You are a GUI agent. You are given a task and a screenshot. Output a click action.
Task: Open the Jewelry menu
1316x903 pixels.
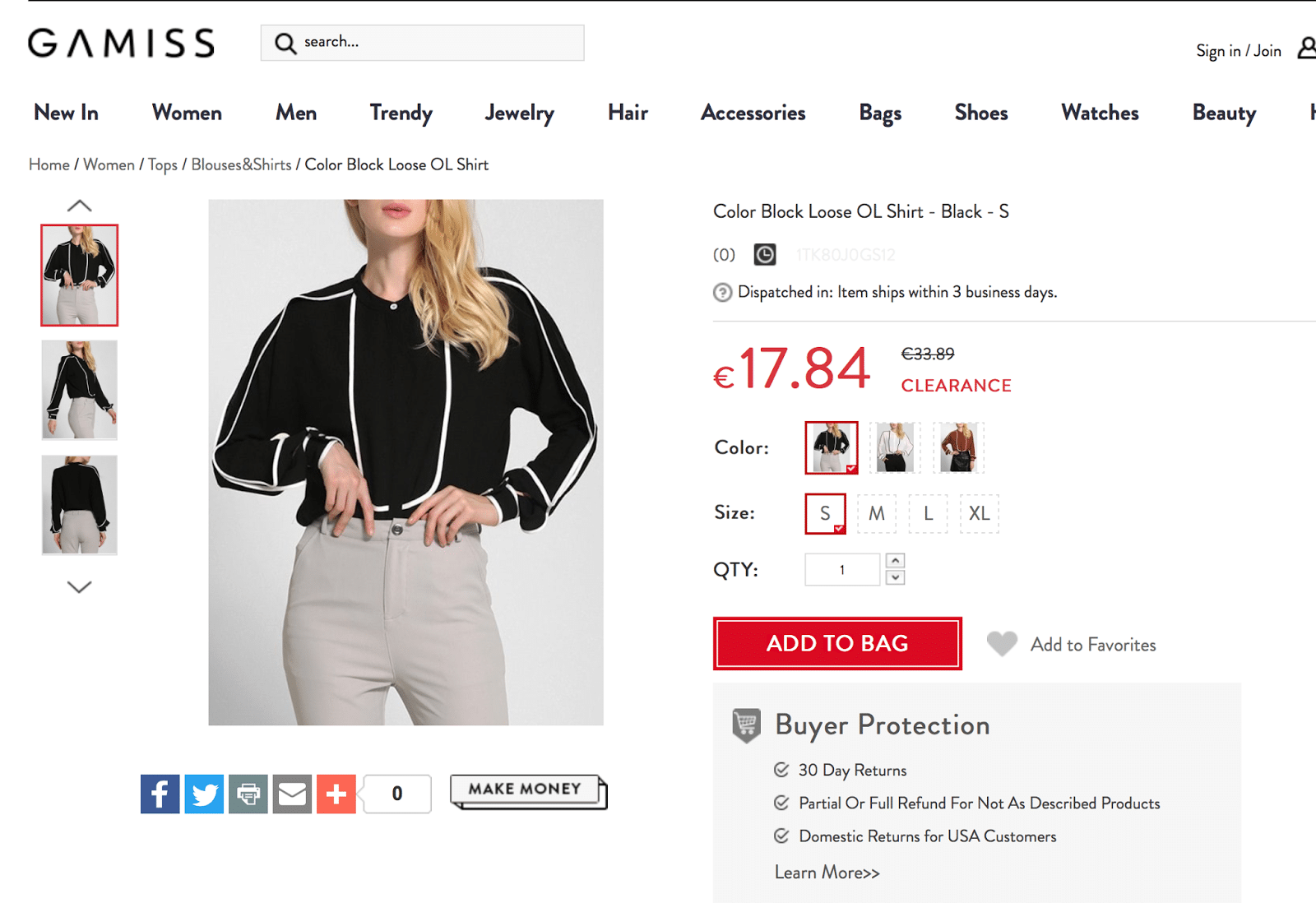click(519, 113)
